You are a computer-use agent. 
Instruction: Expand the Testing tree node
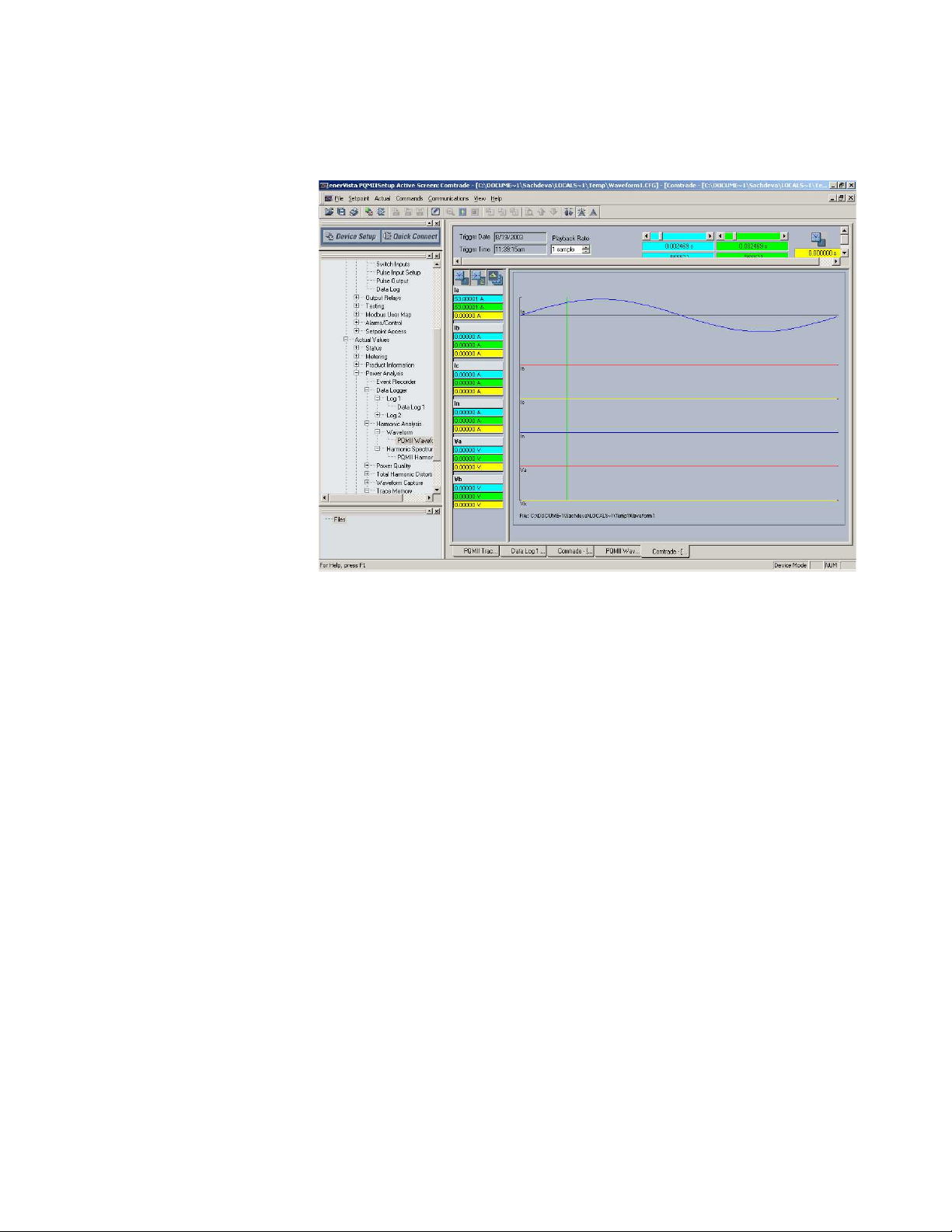pos(357,306)
